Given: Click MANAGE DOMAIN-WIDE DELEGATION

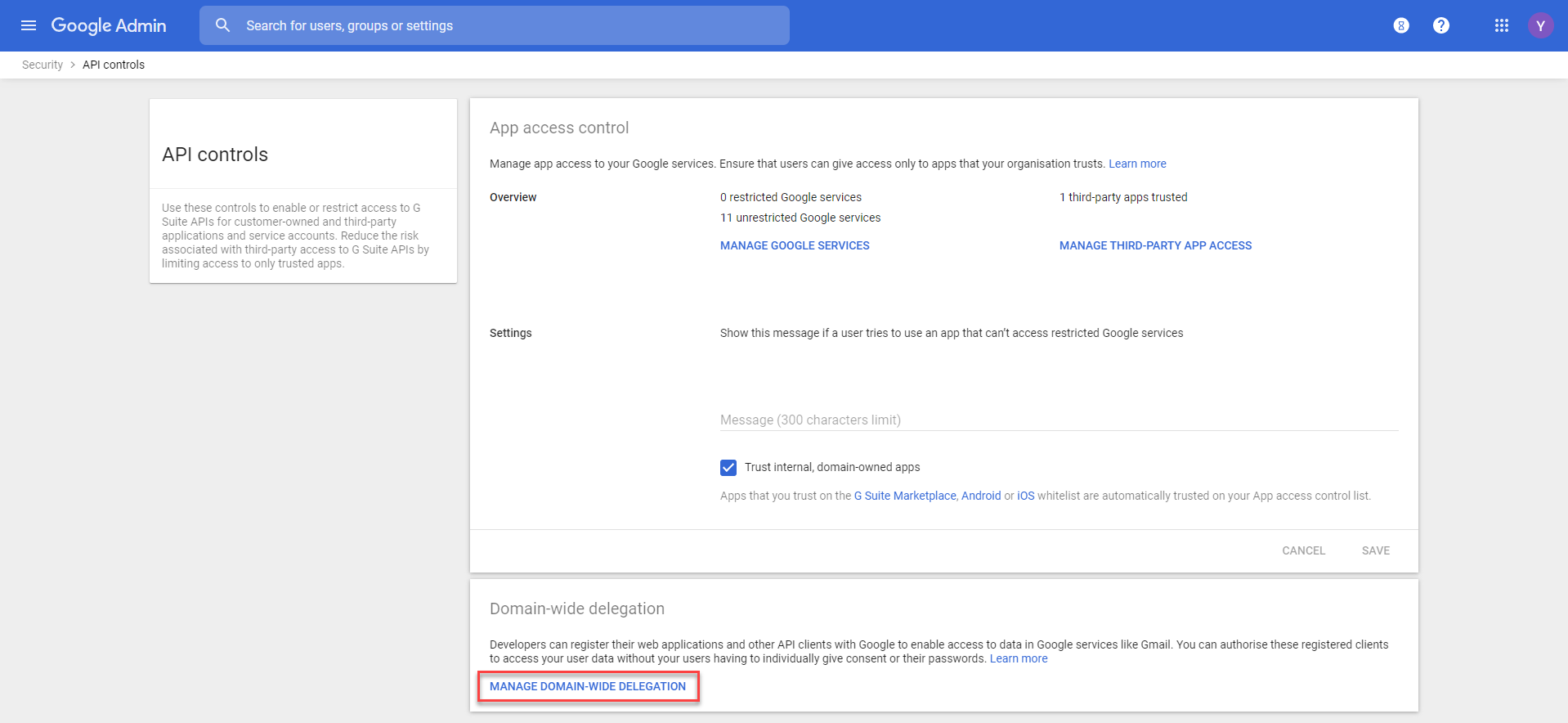Looking at the screenshot, I should coord(588,686).
